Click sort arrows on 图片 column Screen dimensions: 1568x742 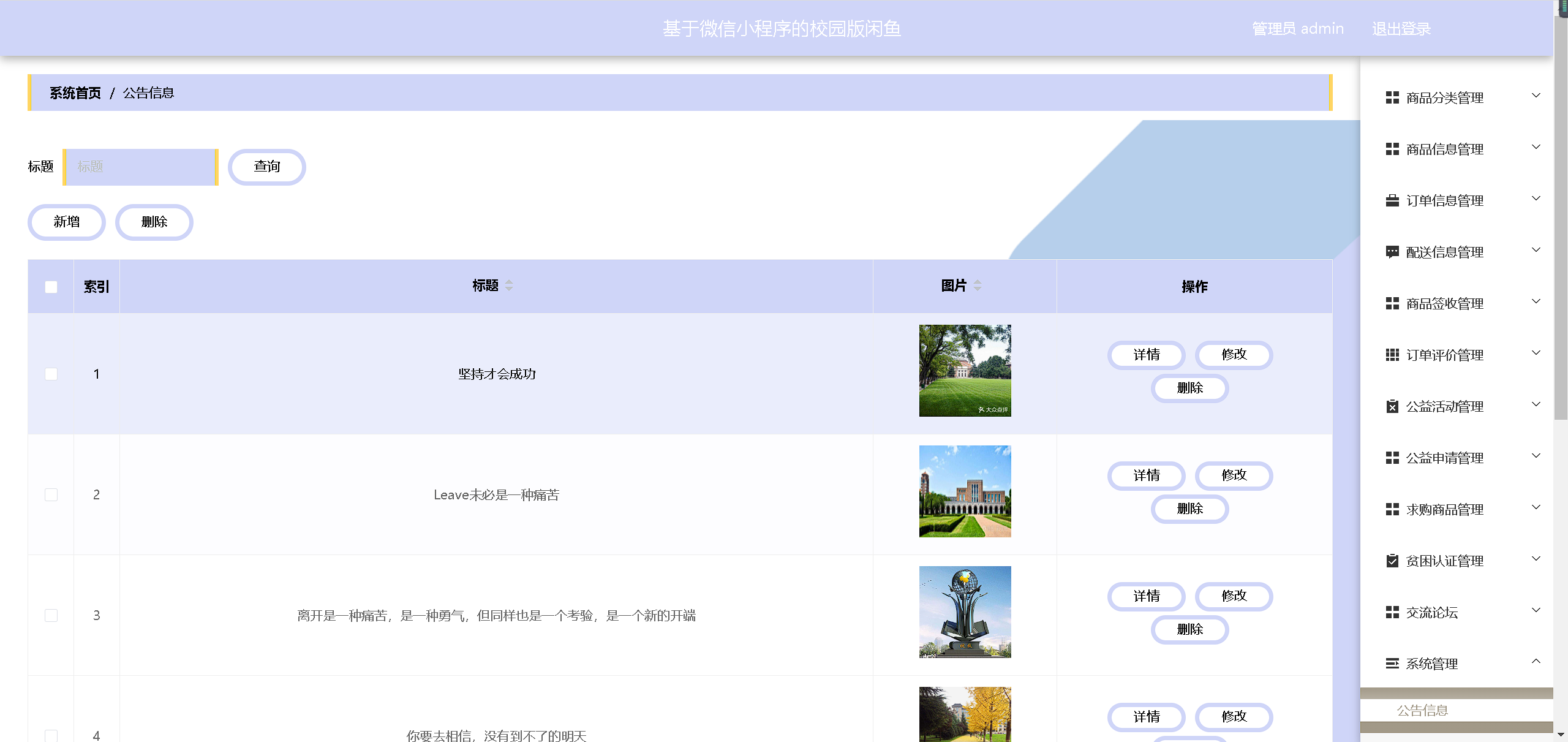pyautogui.click(x=978, y=286)
